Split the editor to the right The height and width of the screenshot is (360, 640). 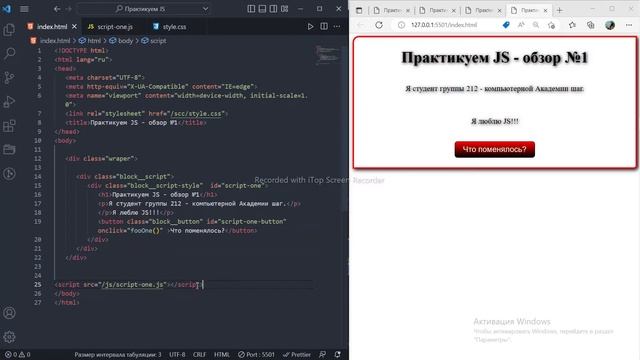(324, 27)
